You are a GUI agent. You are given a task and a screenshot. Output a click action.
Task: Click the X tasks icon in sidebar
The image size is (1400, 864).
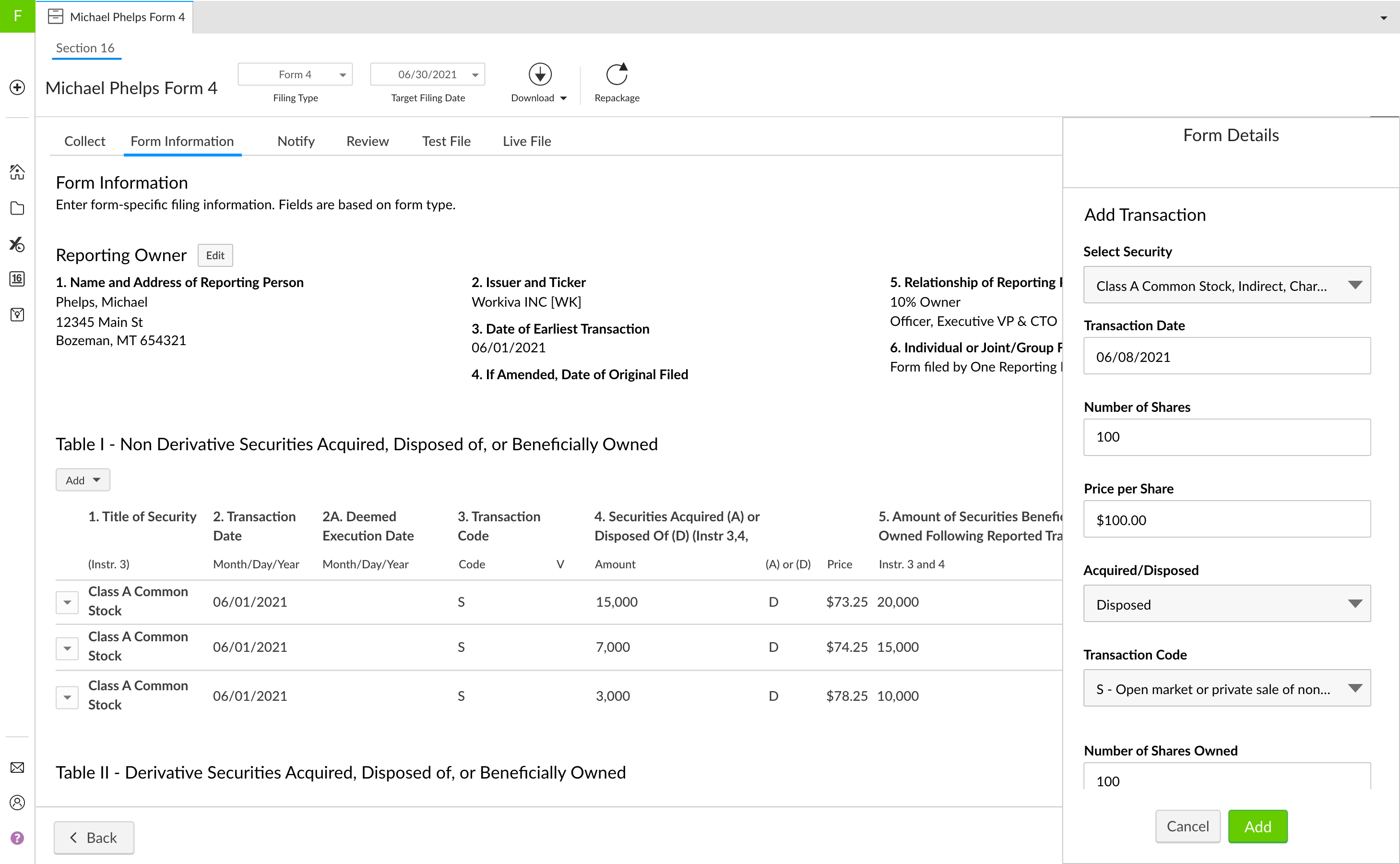pos(17,244)
